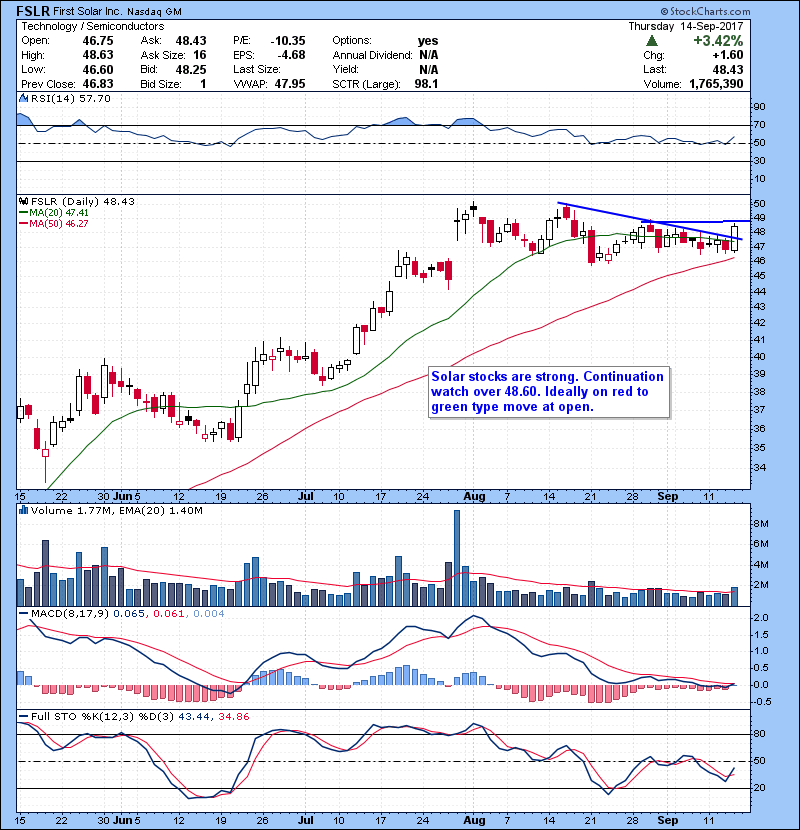
Task: Select the Low value 46.60
Action: 98,69
